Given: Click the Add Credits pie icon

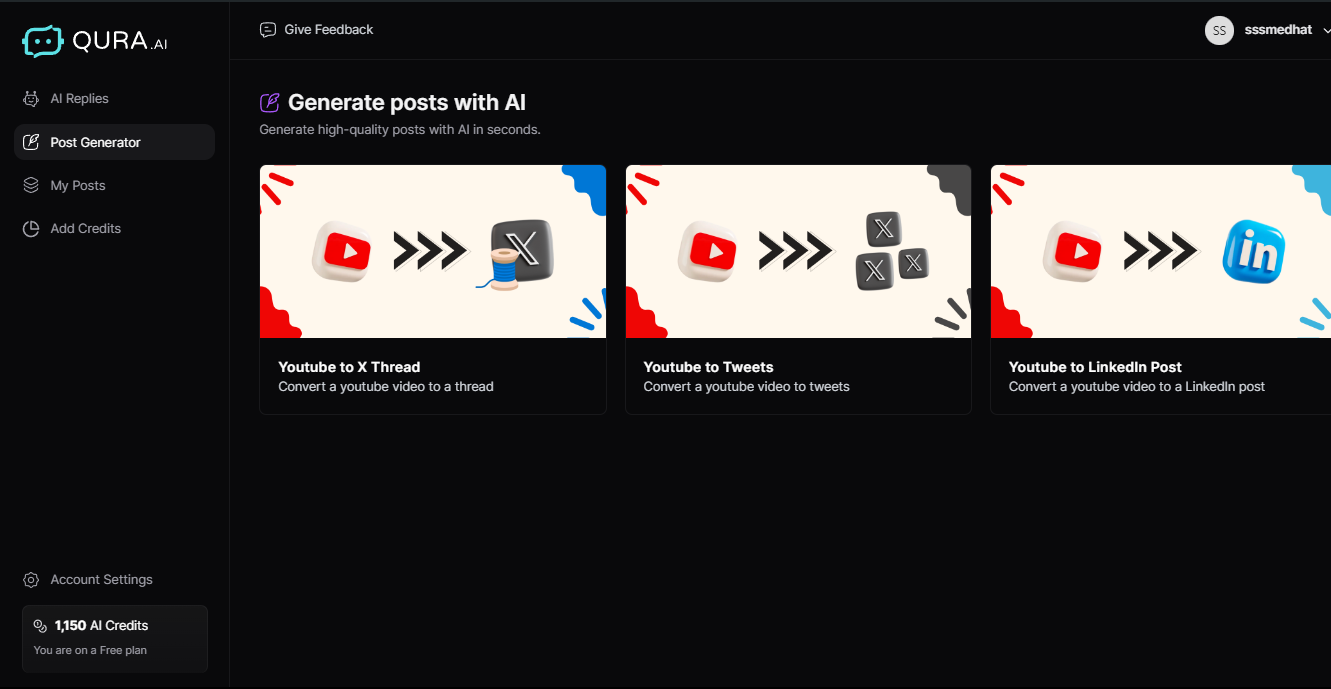Looking at the screenshot, I should pyautogui.click(x=31, y=229).
